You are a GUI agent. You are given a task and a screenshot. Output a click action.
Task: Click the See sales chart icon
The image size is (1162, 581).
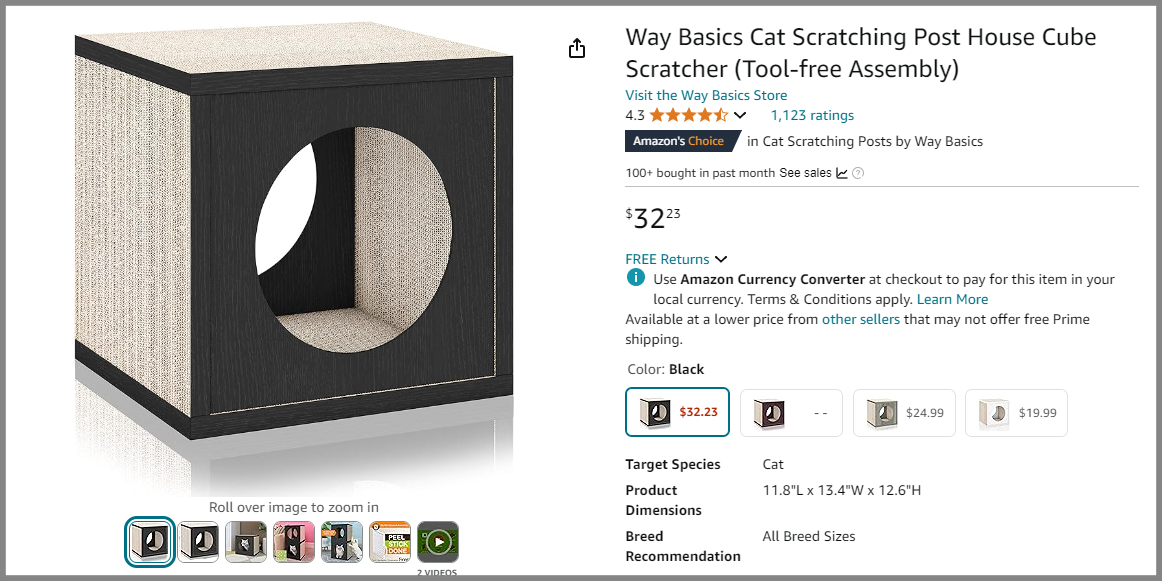(842, 173)
